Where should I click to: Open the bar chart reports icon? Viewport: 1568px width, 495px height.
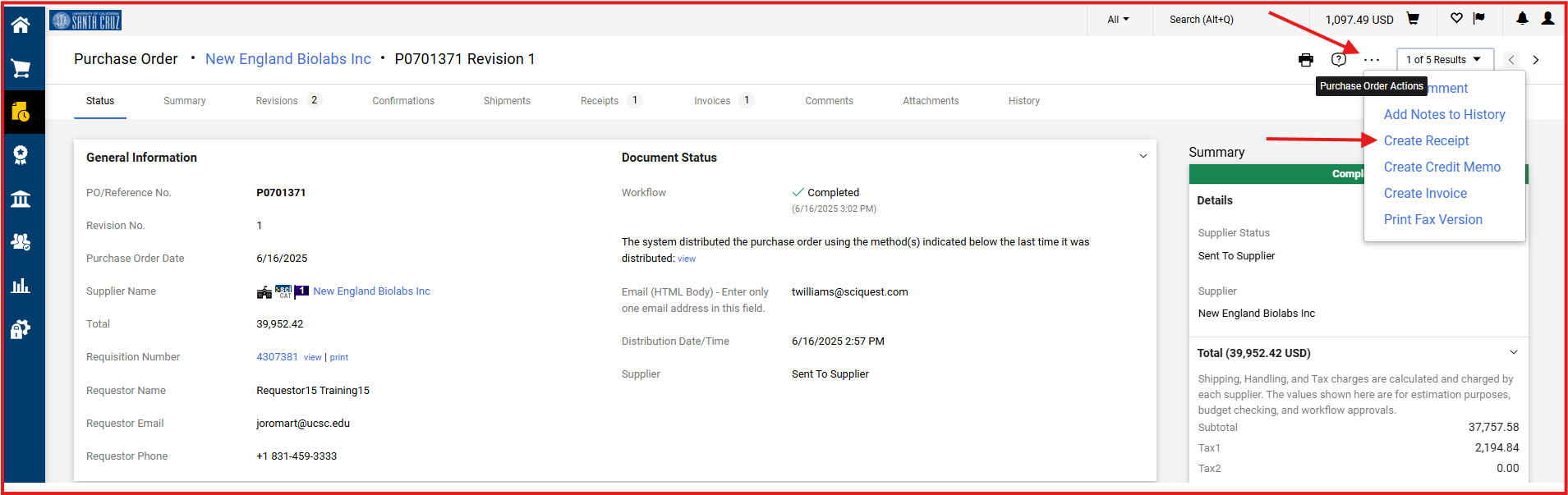pos(21,286)
